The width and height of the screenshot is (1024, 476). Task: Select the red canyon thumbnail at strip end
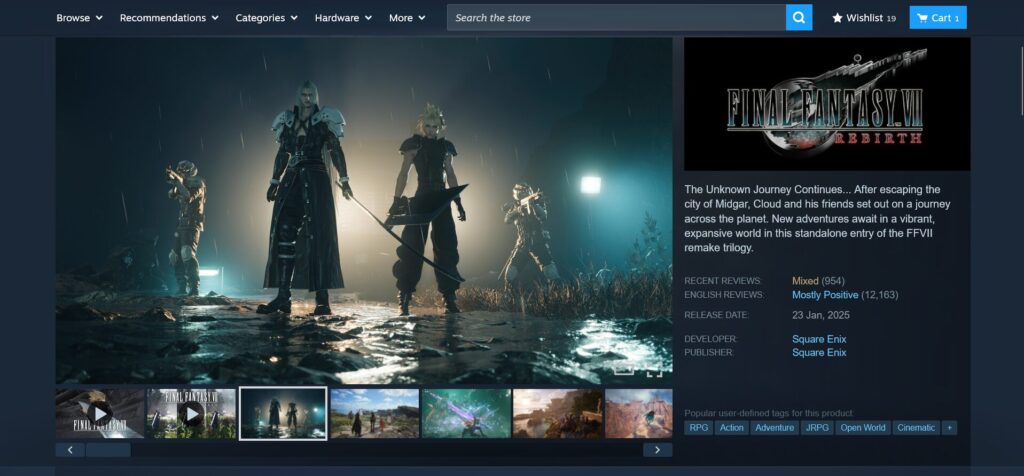coord(639,413)
